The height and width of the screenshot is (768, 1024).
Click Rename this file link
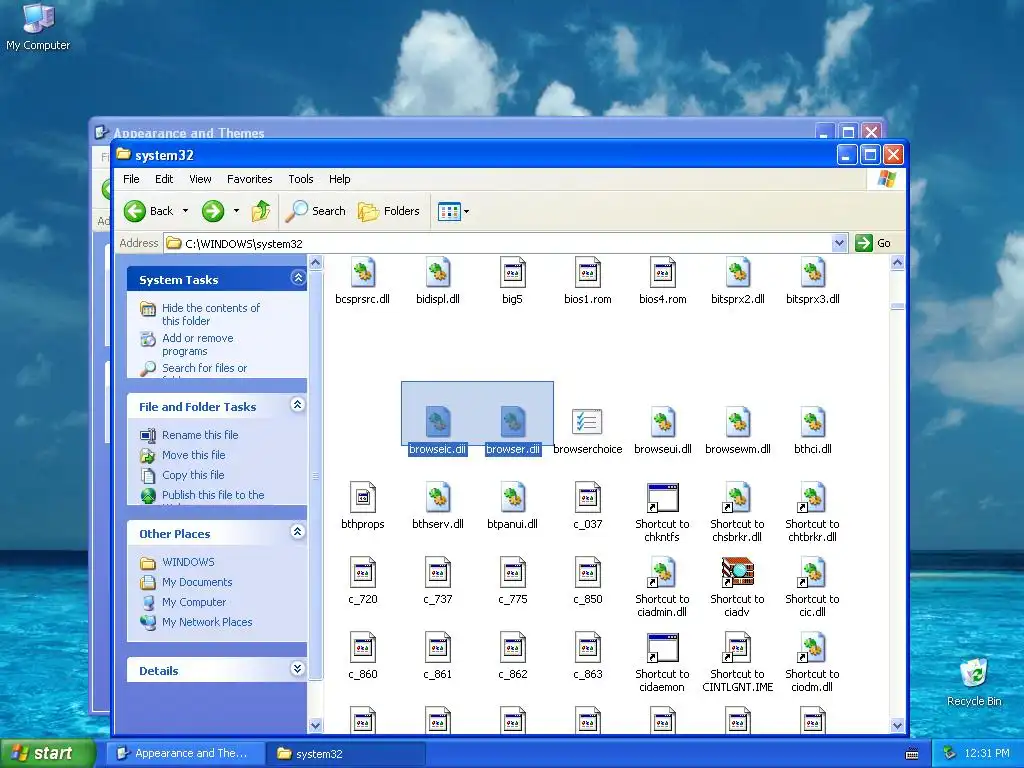coord(200,435)
